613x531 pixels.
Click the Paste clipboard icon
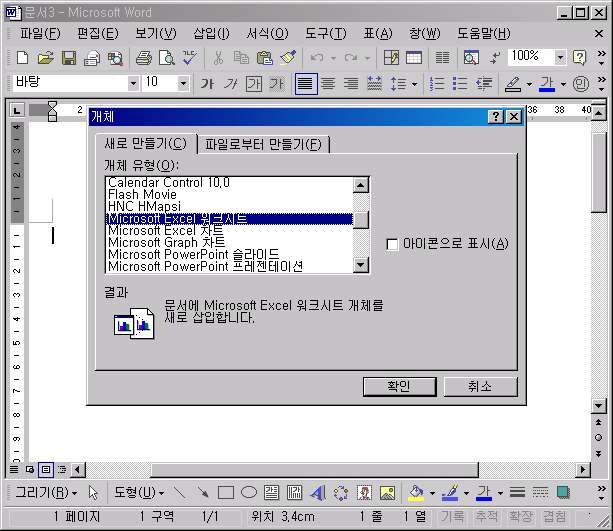tap(264, 58)
